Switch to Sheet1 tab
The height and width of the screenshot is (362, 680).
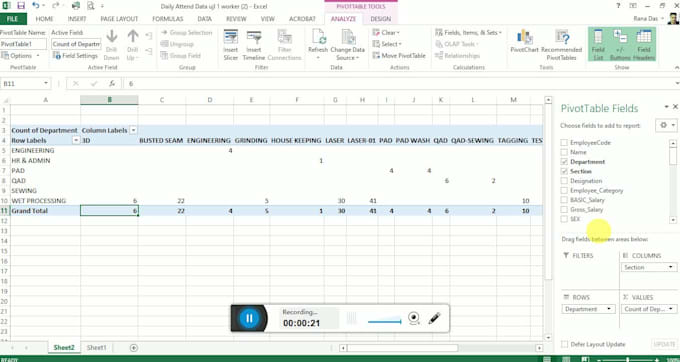(x=96, y=348)
